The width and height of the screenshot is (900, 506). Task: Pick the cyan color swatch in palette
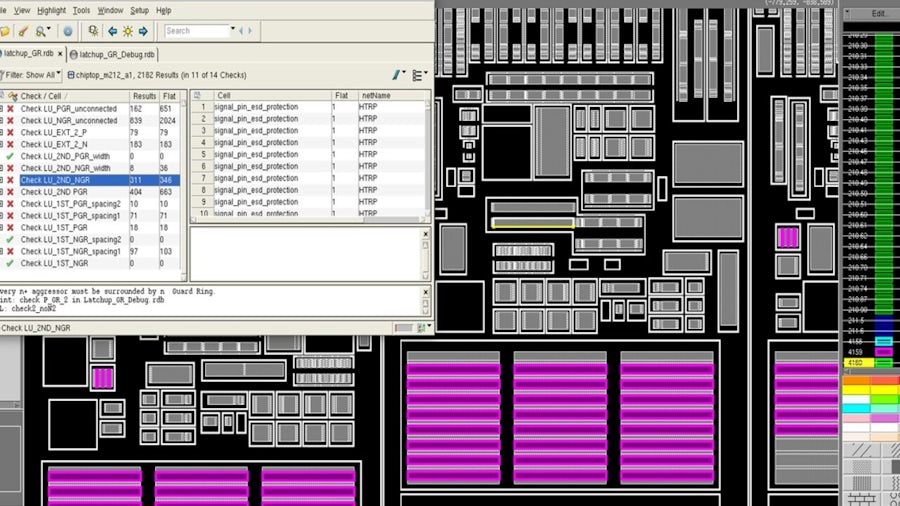point(856,408)
